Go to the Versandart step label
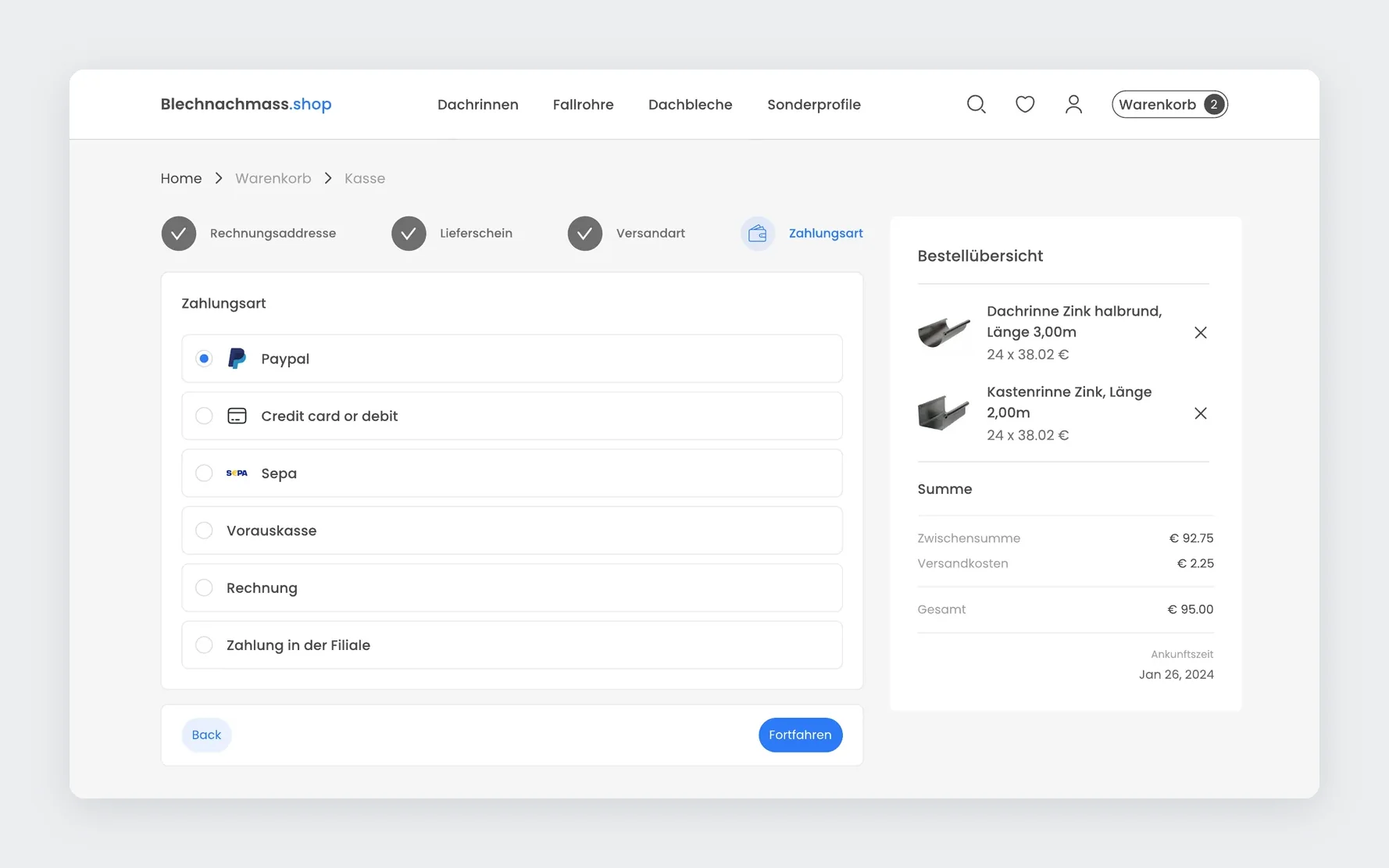The image size is (1389, 868). coord(650,233)
